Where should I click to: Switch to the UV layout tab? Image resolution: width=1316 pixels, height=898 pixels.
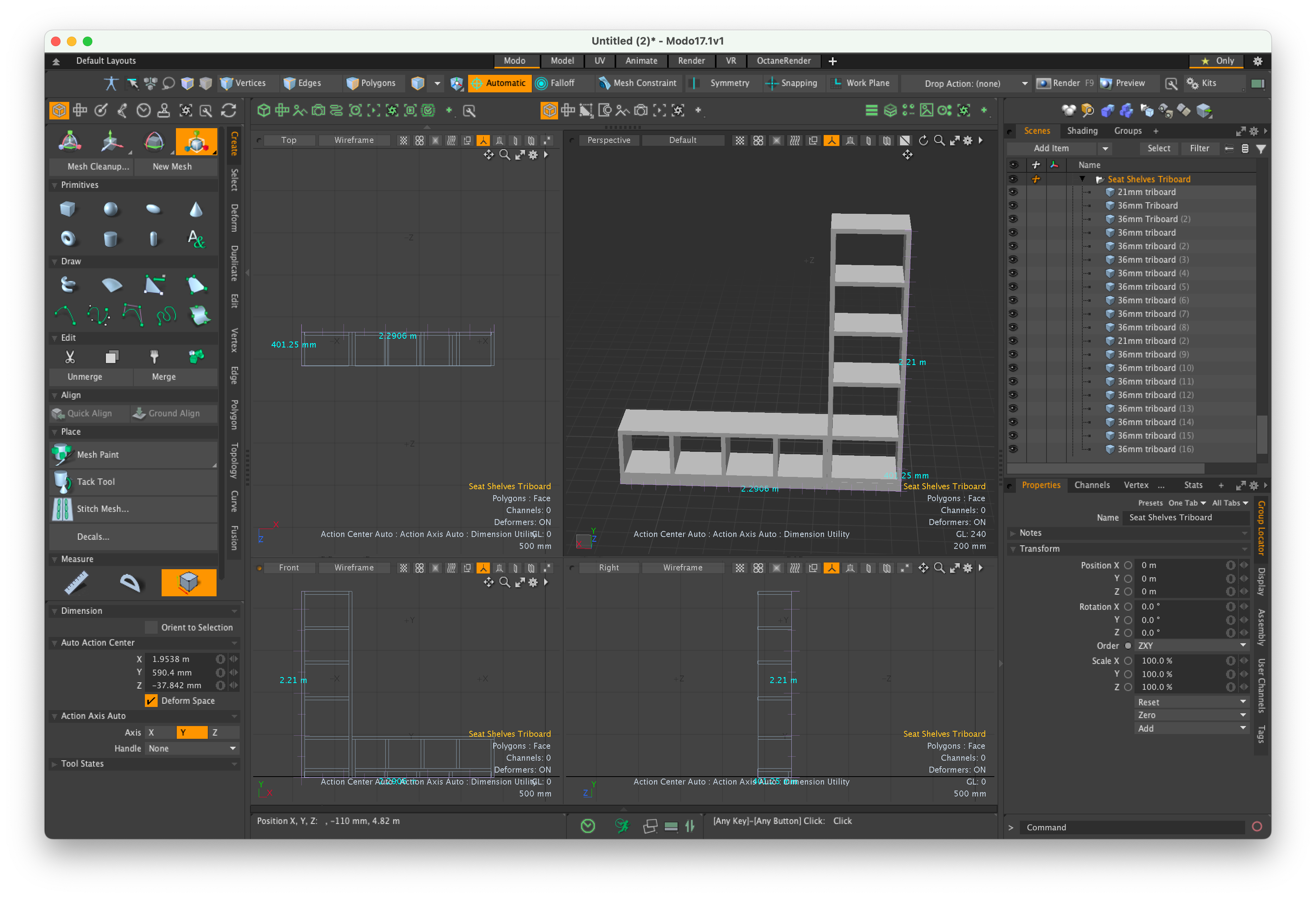(599, 61)
